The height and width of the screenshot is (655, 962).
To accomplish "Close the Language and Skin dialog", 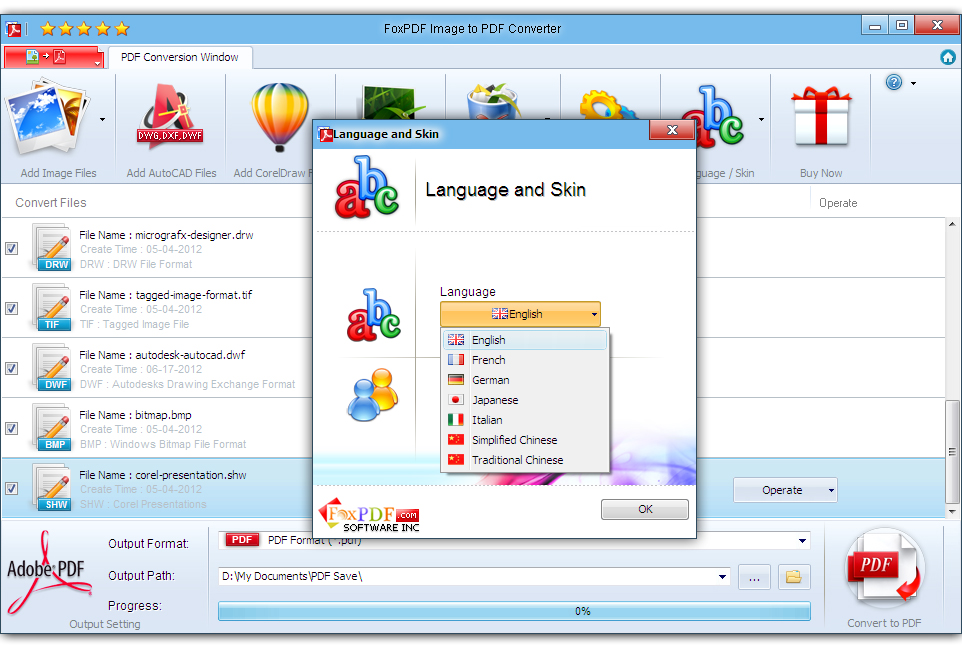I will tap(672, 130).
